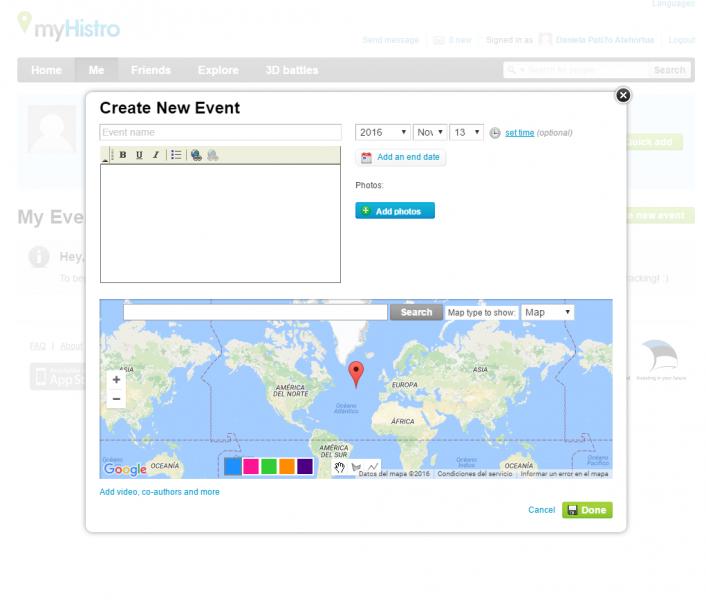The height and width of the screenshot is (600, 706).
Task: Click Informar un error en el mapa
Action: point(564,474)
